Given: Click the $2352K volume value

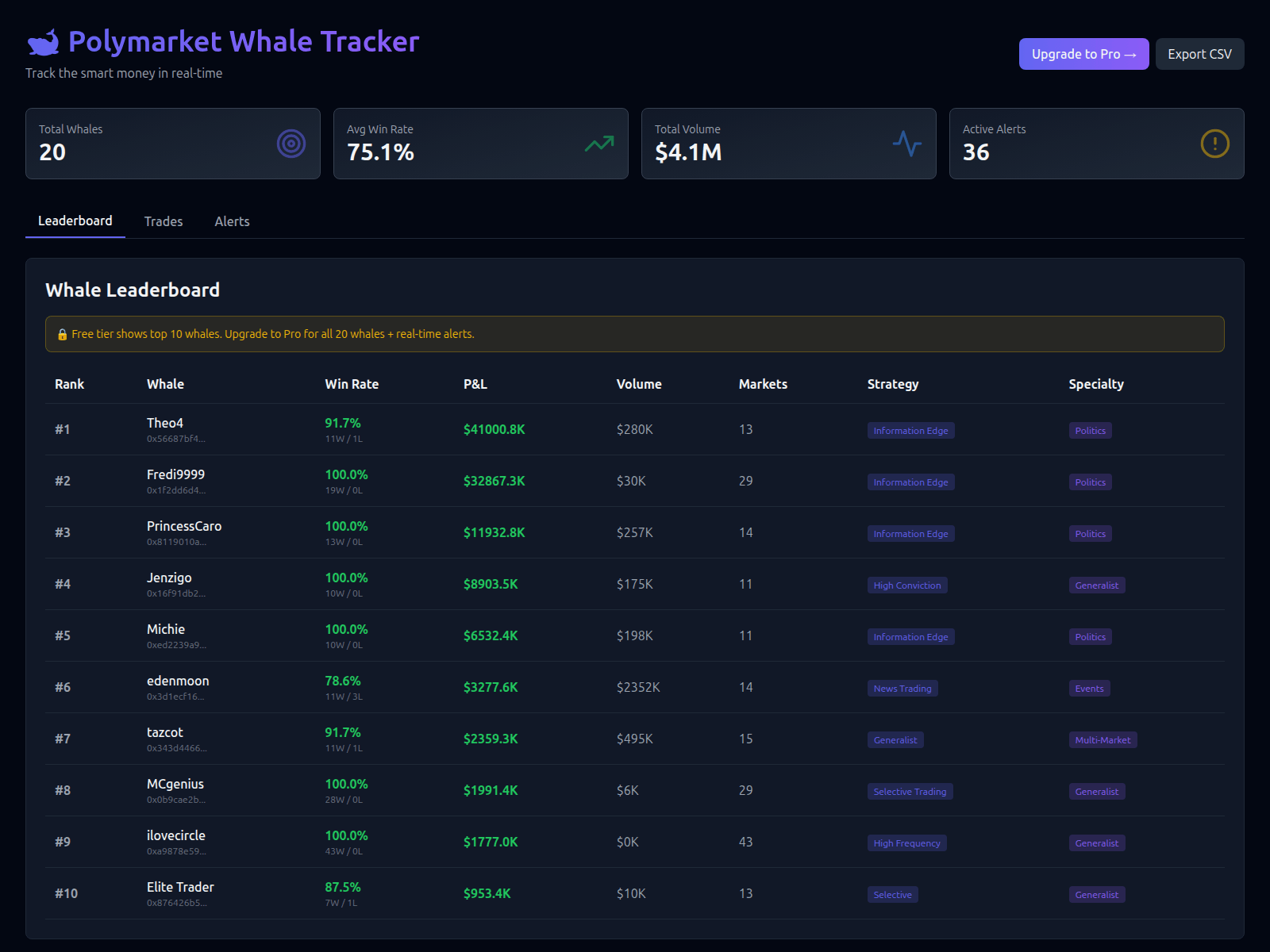Looking at the screenshot, I should pos(638,687).
